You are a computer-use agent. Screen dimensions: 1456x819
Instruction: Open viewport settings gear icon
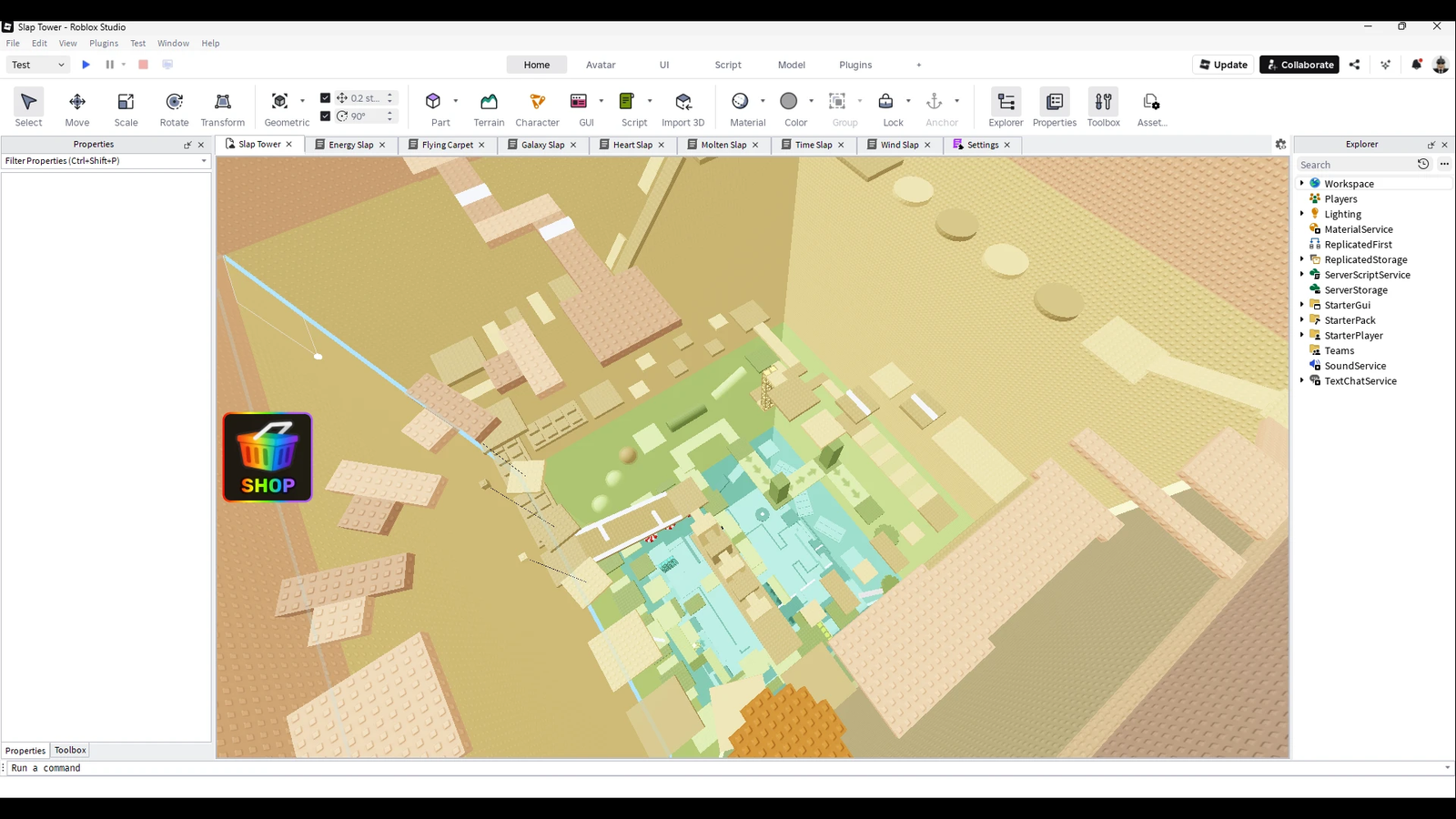1280,145
